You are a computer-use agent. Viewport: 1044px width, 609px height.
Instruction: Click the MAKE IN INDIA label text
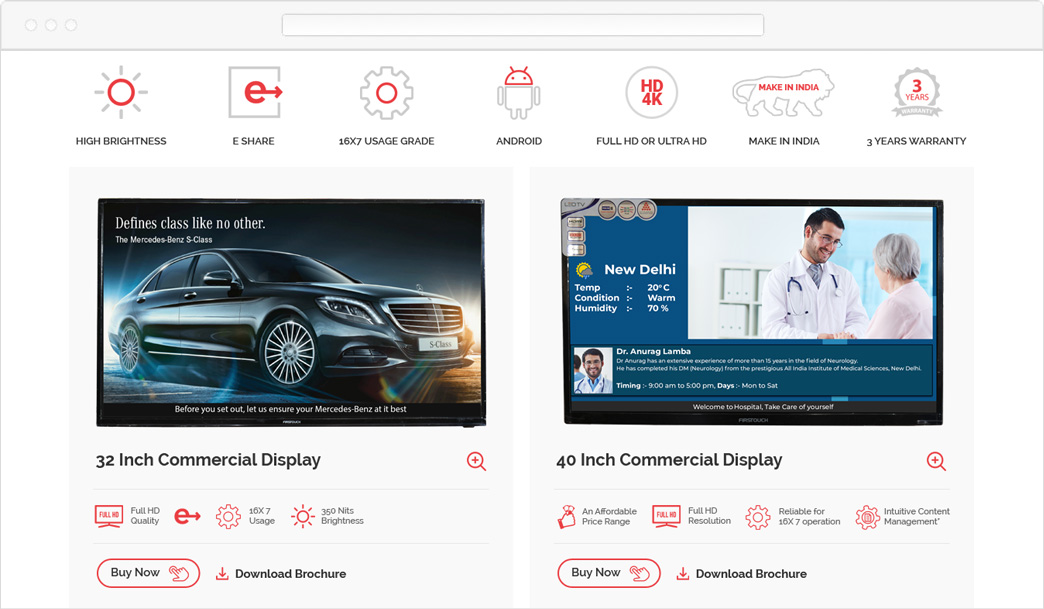click(784, 141)
